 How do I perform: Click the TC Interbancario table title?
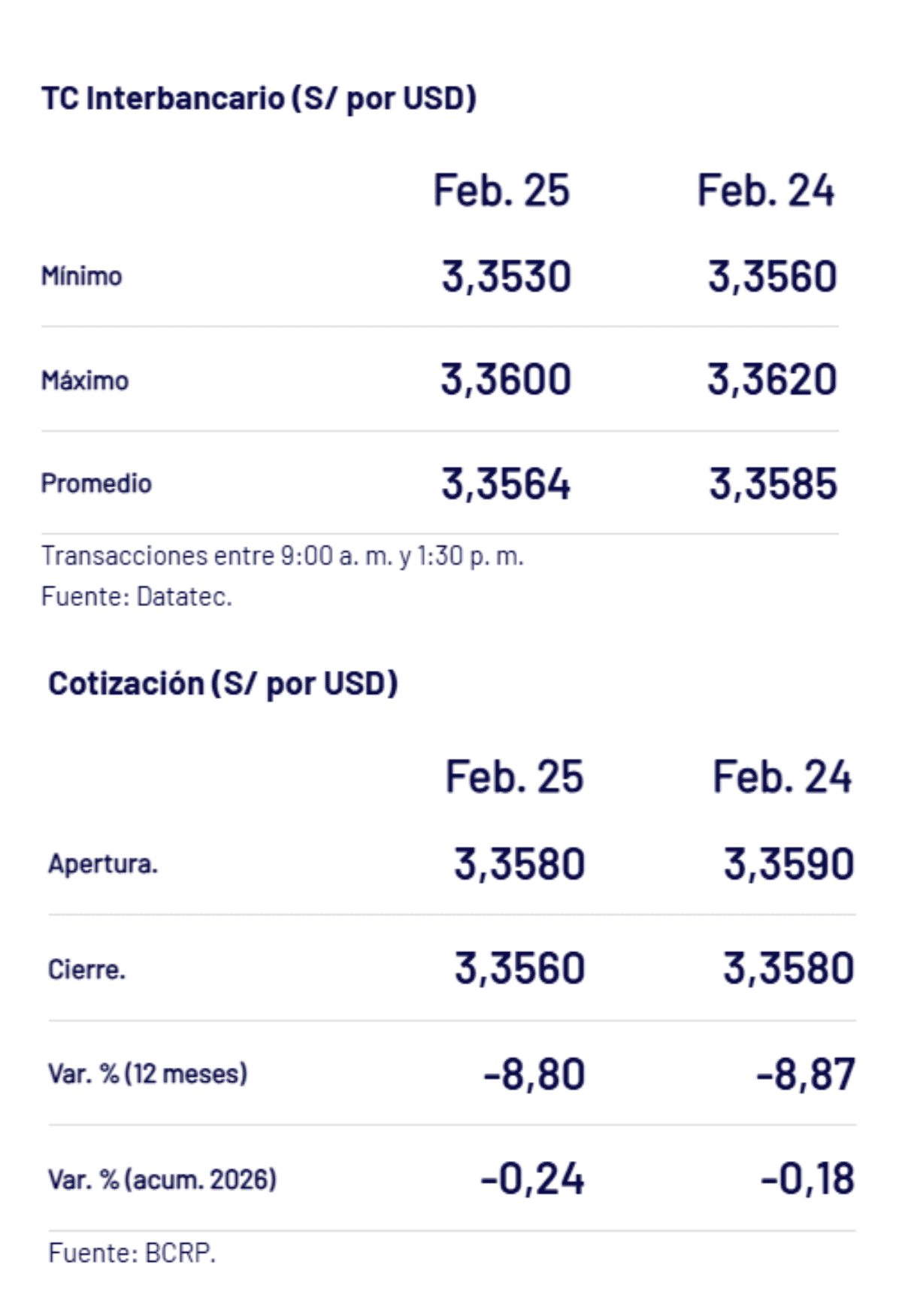[259, 99]
